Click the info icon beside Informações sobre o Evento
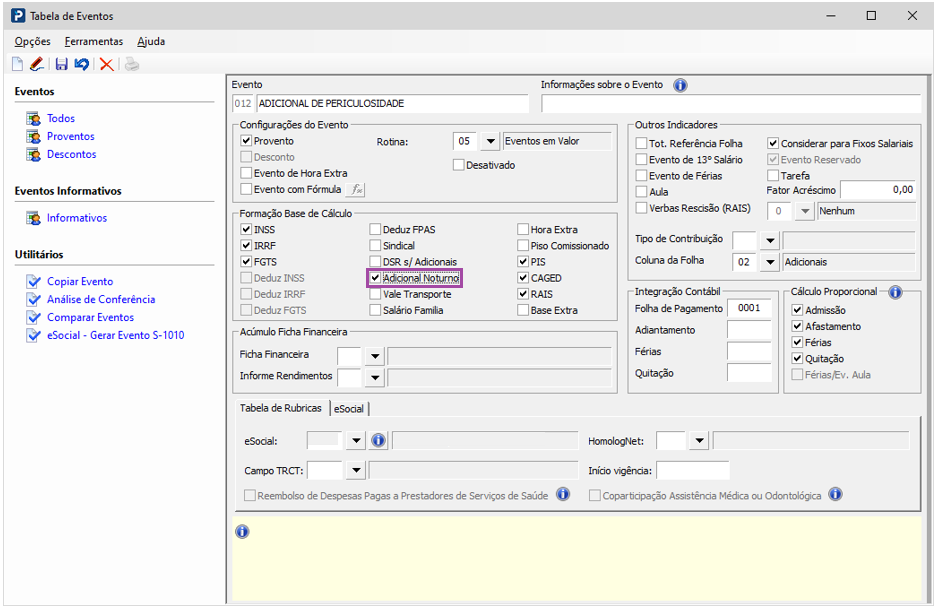The height and width of the screenshot is (609, 937). point(681,85)
